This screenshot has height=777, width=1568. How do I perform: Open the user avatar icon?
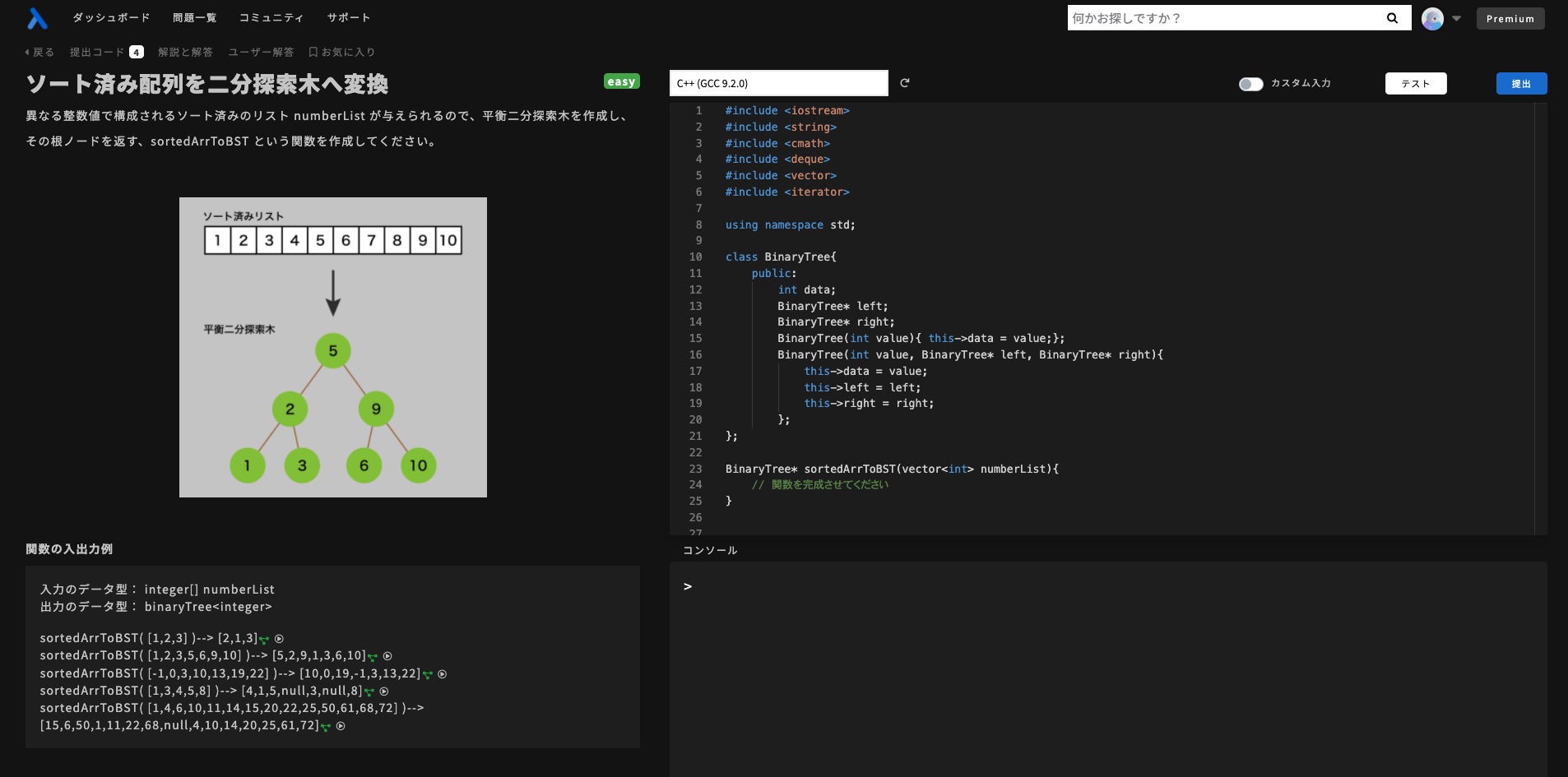pyautogui.click(x=1432, y=18)
